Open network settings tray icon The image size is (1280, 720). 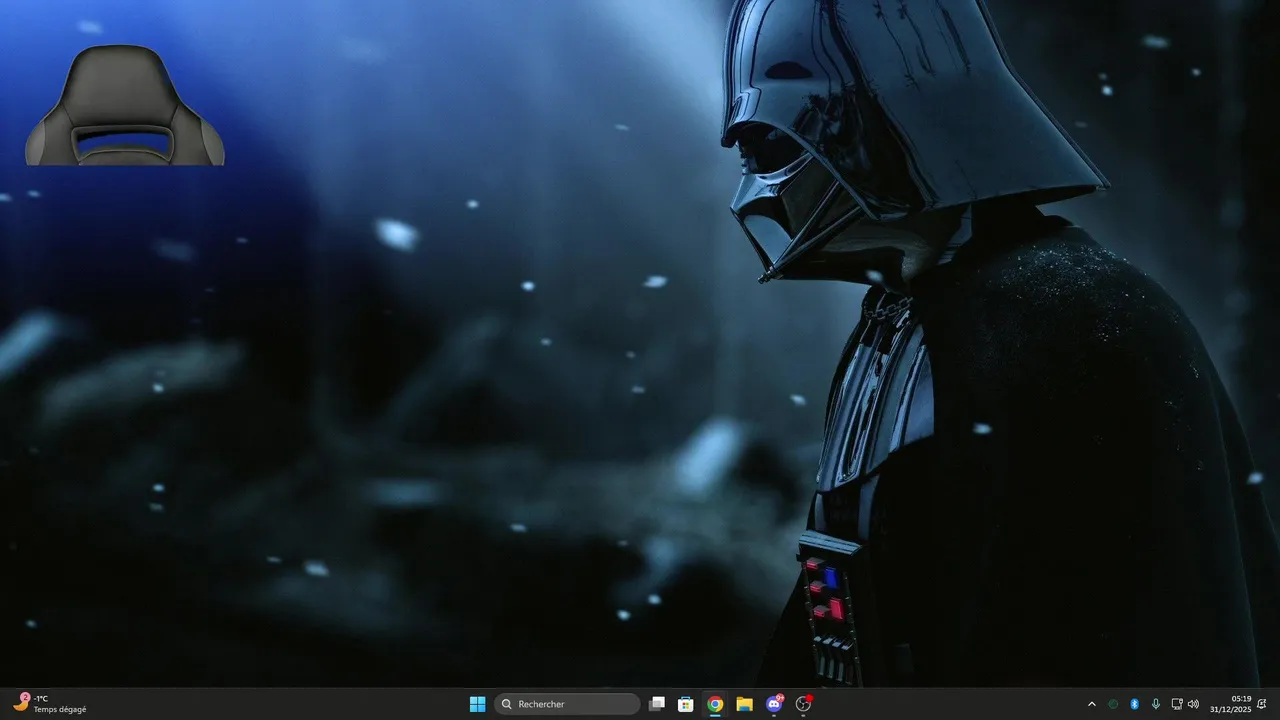[1177, 704]
